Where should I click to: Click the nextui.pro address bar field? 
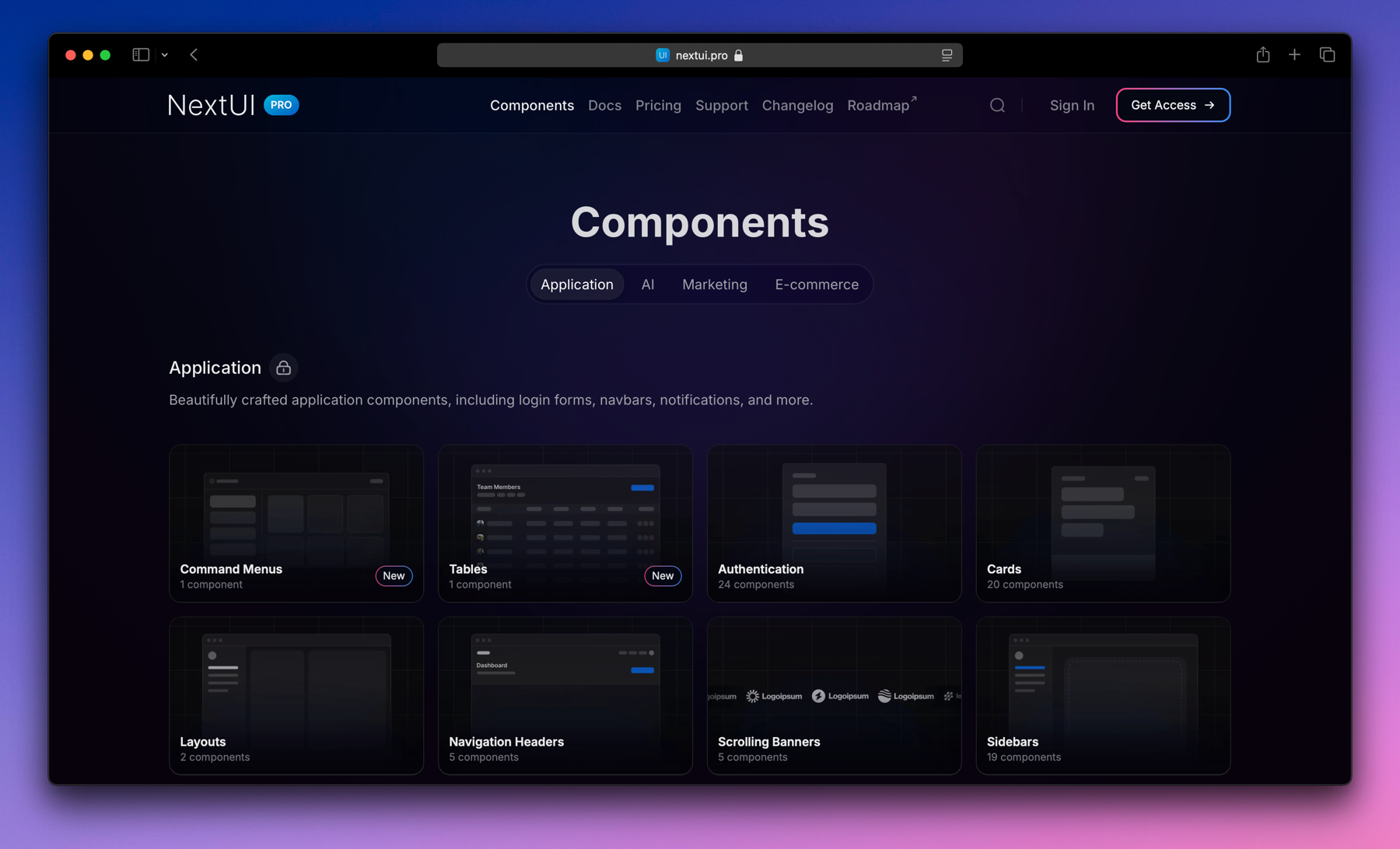tap(699, 55)
